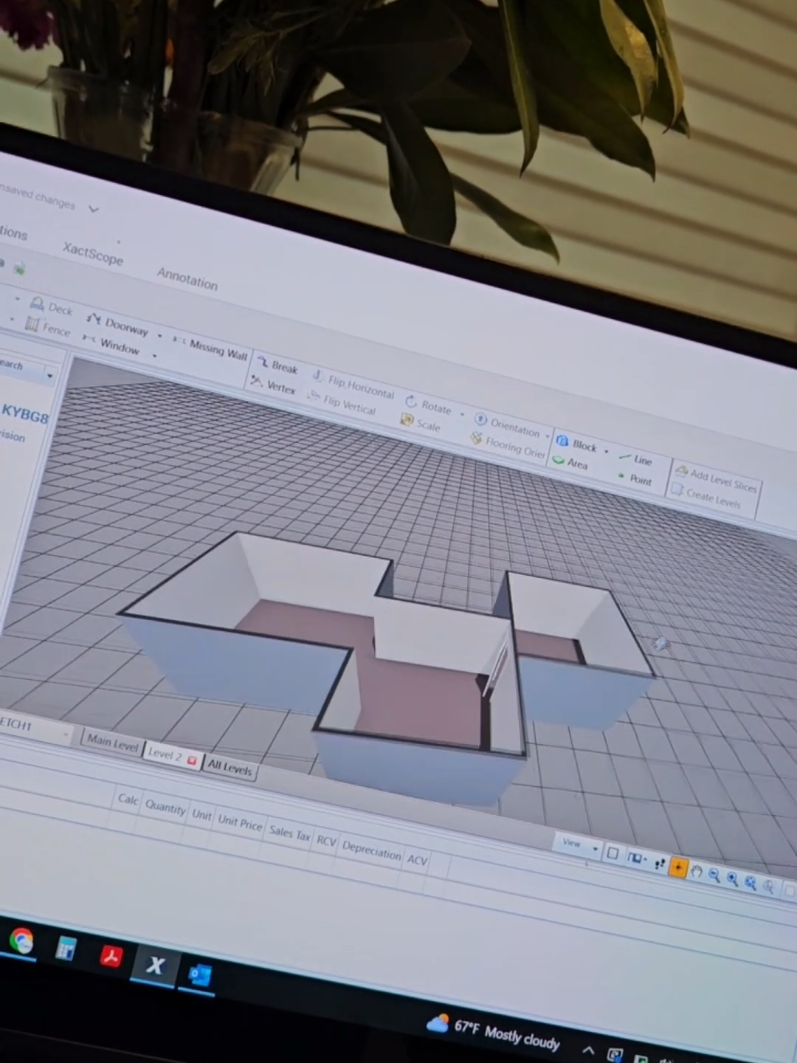The width and height of the screenshot is (797, 1063).
Task: Open the View dropdown in bottom toolbar
Action: coord(577,844)
